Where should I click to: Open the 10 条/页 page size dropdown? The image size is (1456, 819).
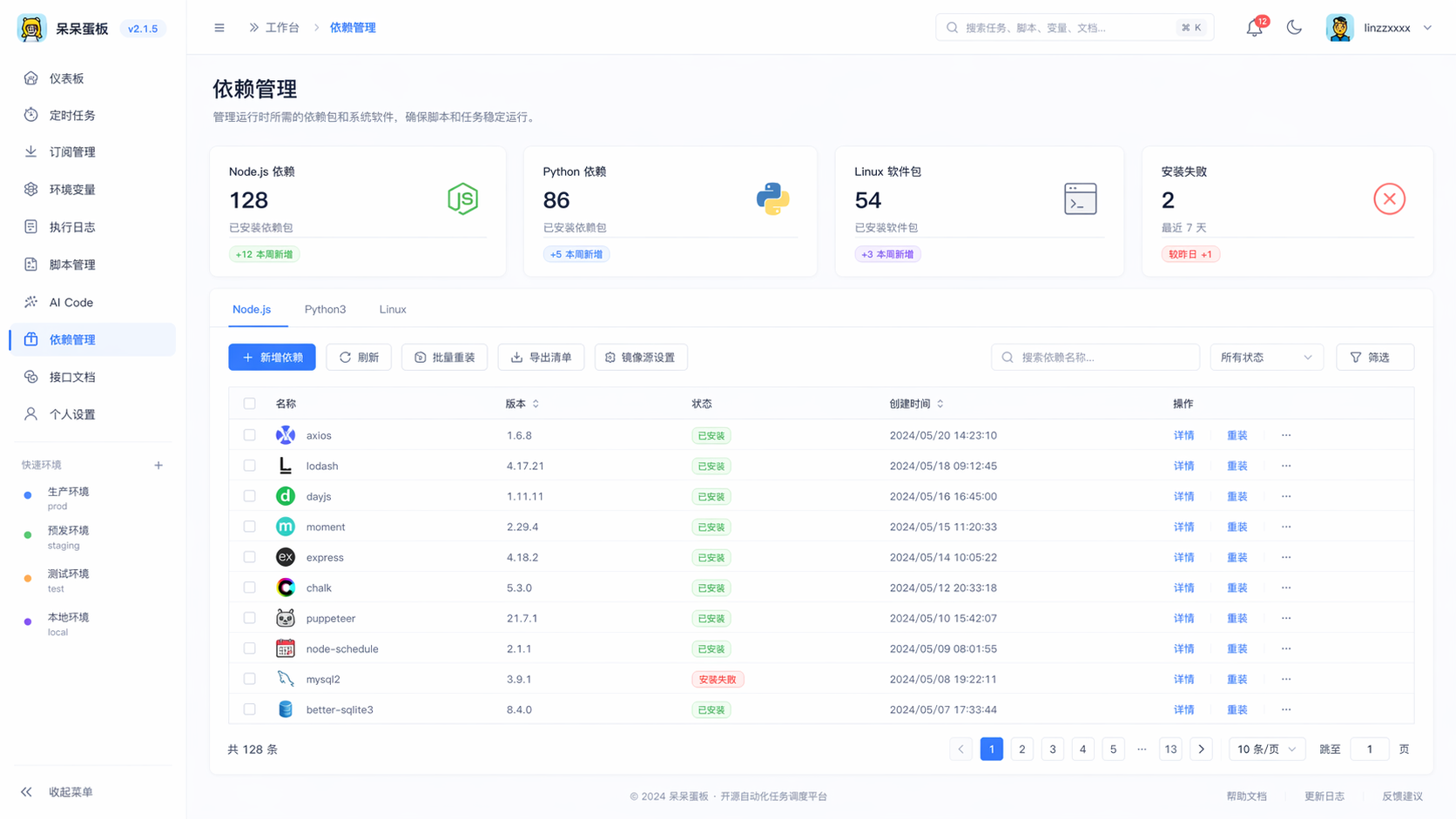point(1266,749)
